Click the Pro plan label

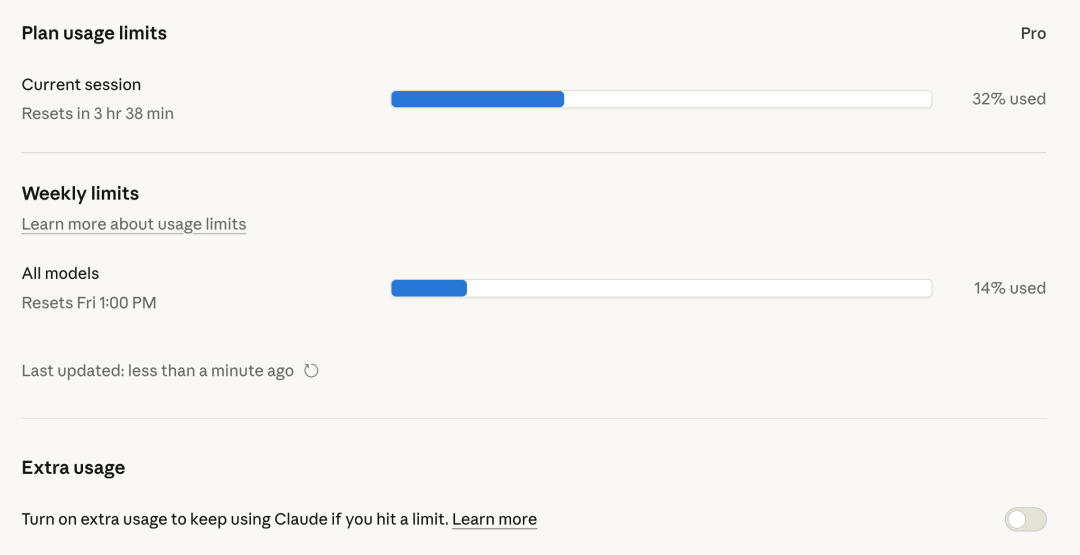pyautogui.click(x=1033, y=33)
